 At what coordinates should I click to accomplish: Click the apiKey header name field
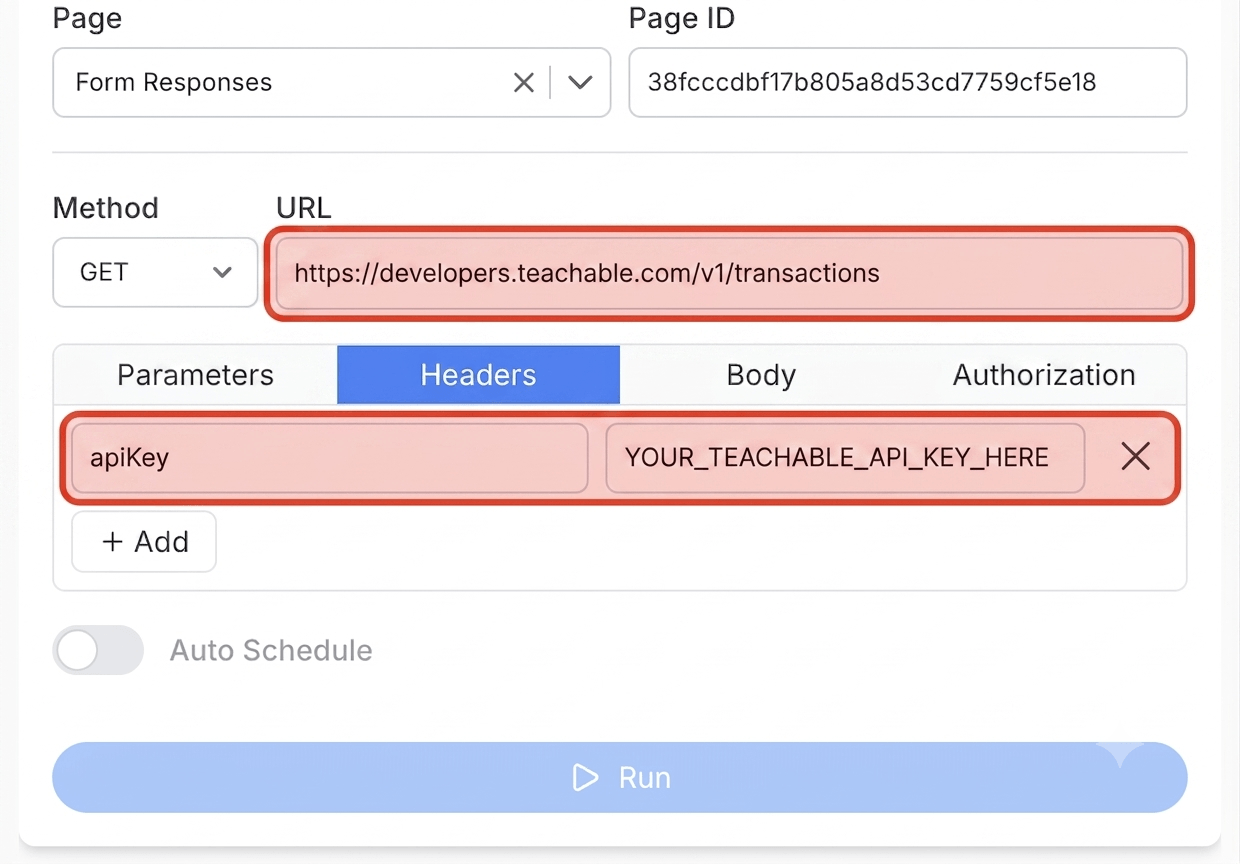click(x=329, y=458)
